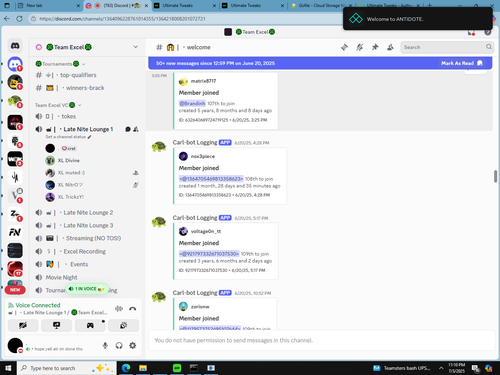Click own user avatar in user panel
The height and width of the screenshot is (375, 500).
pyautogui.click(x=15, y=345)
